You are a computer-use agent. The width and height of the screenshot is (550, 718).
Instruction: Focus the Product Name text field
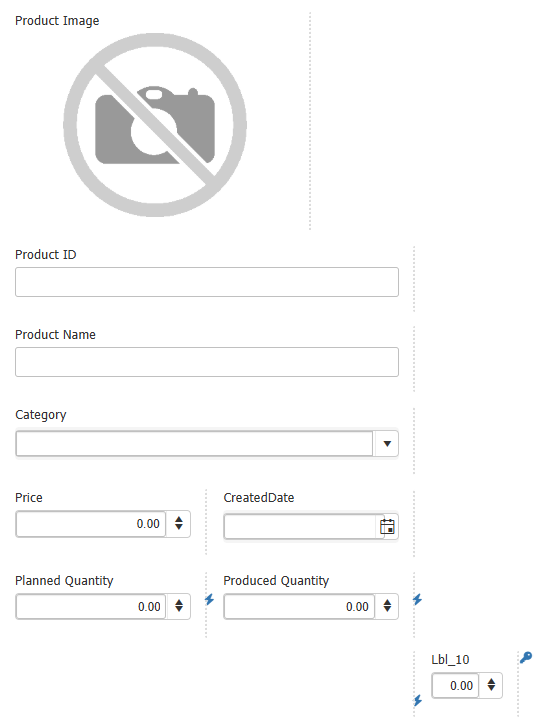(x=207, y=362)
